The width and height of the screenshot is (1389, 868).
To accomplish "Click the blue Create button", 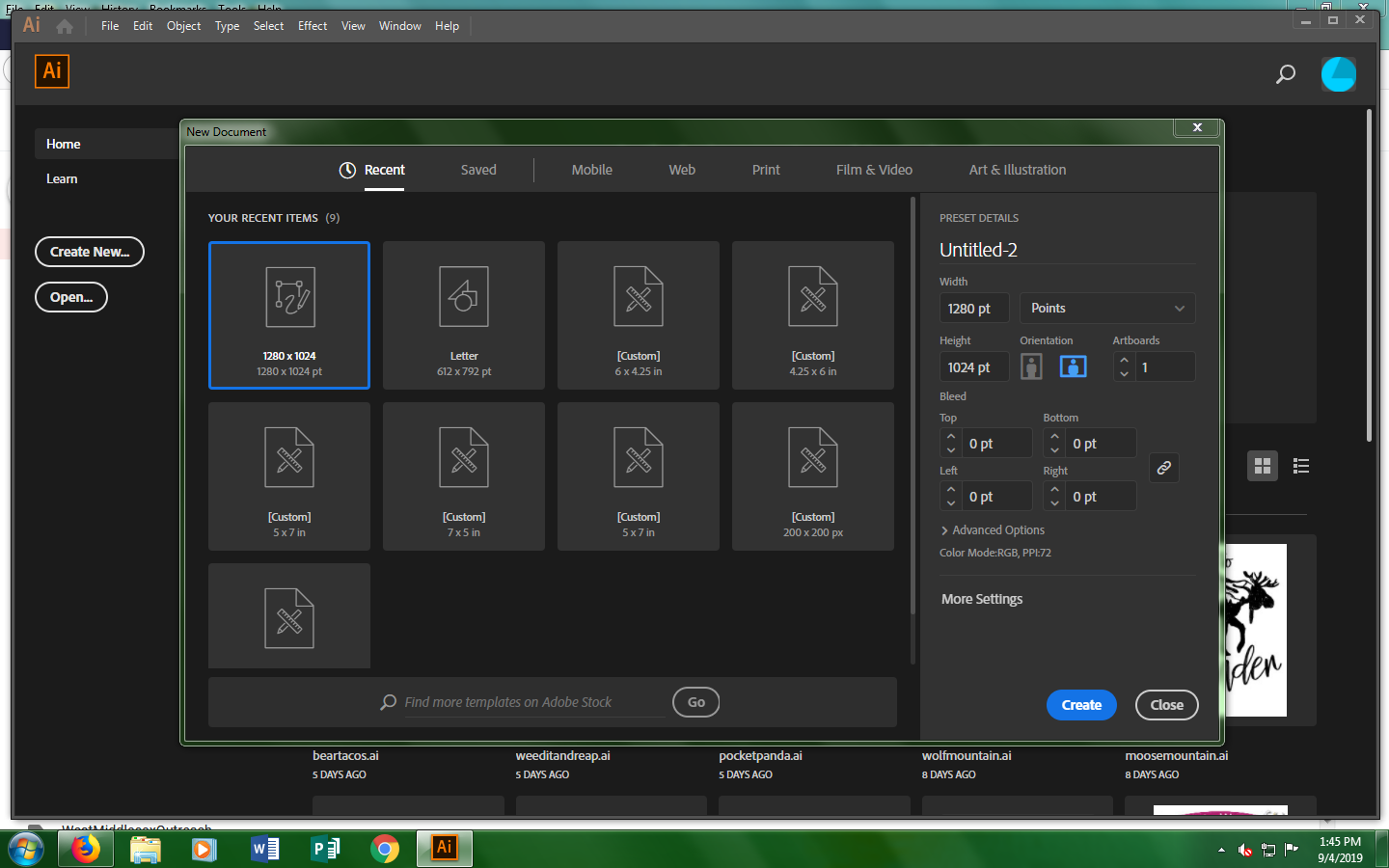I will [x=1081, y=705].
